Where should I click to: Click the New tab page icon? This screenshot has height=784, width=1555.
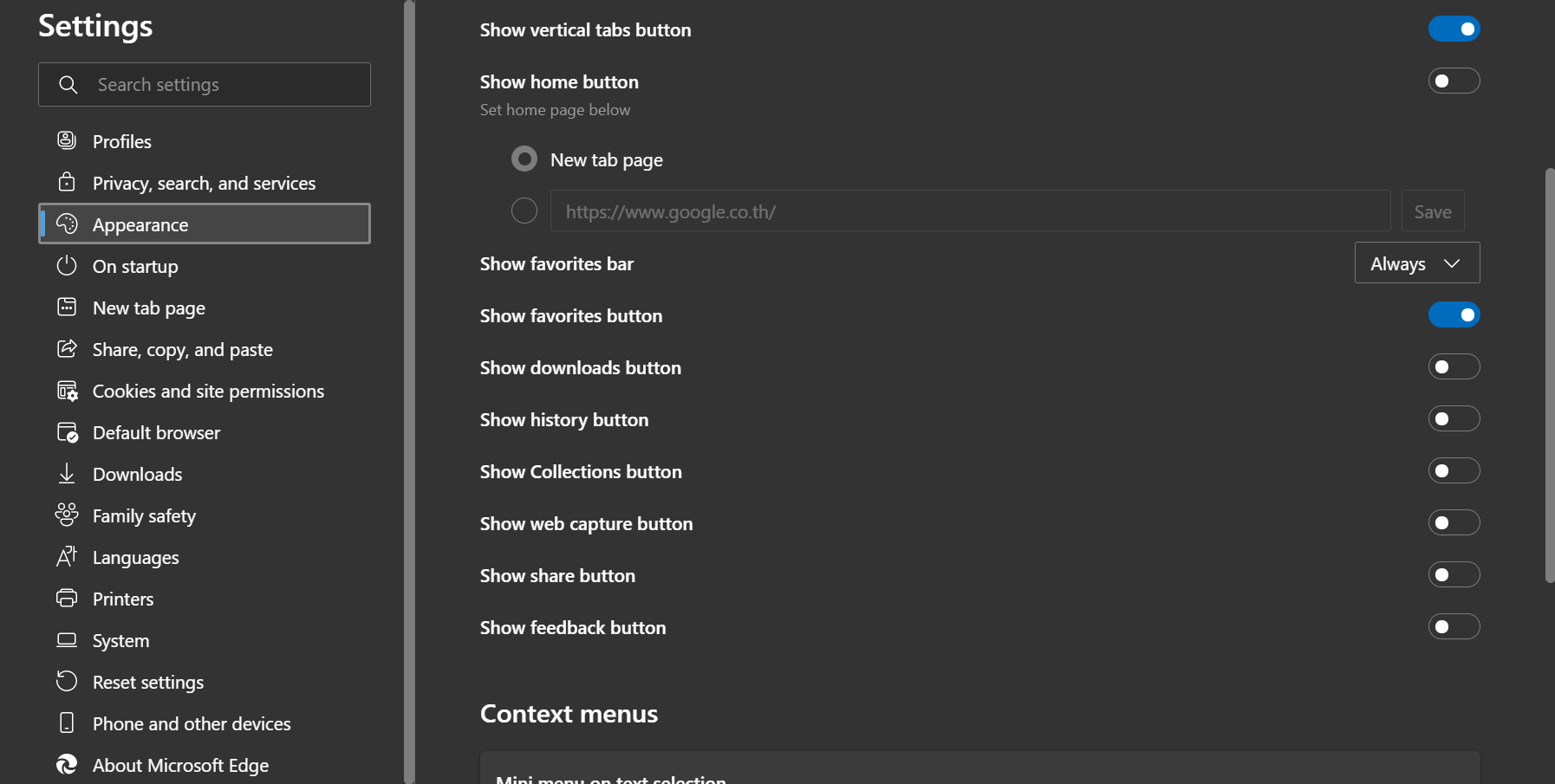point(67,307)
